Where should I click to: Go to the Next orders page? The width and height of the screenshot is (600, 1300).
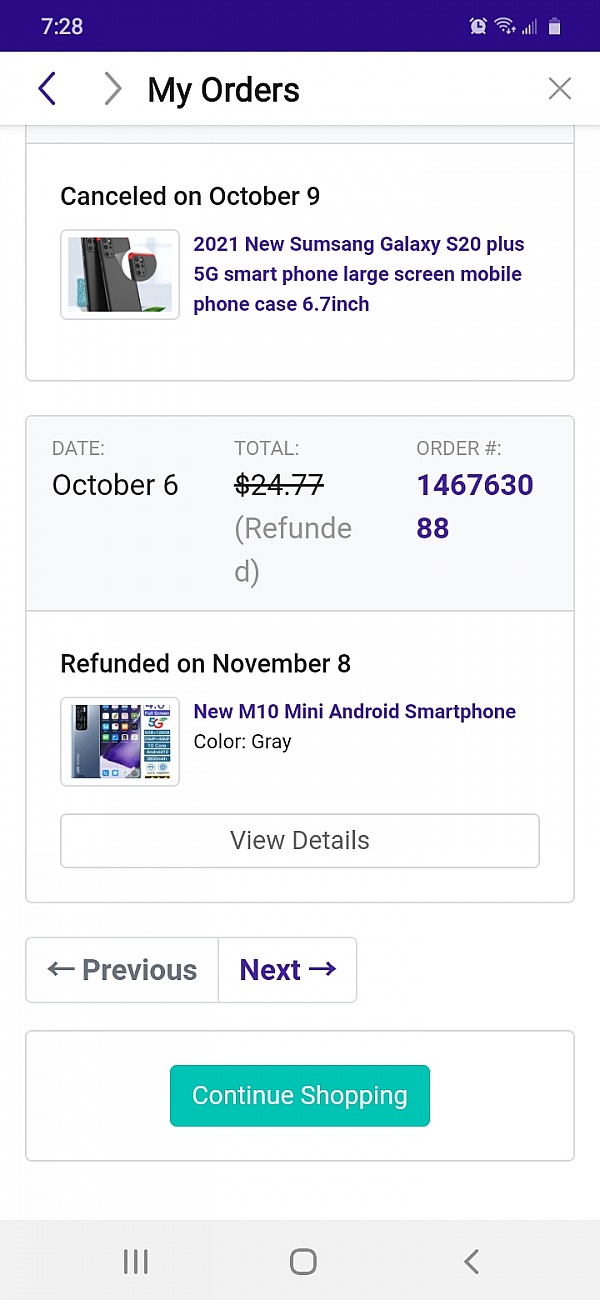tap(287, 970)
